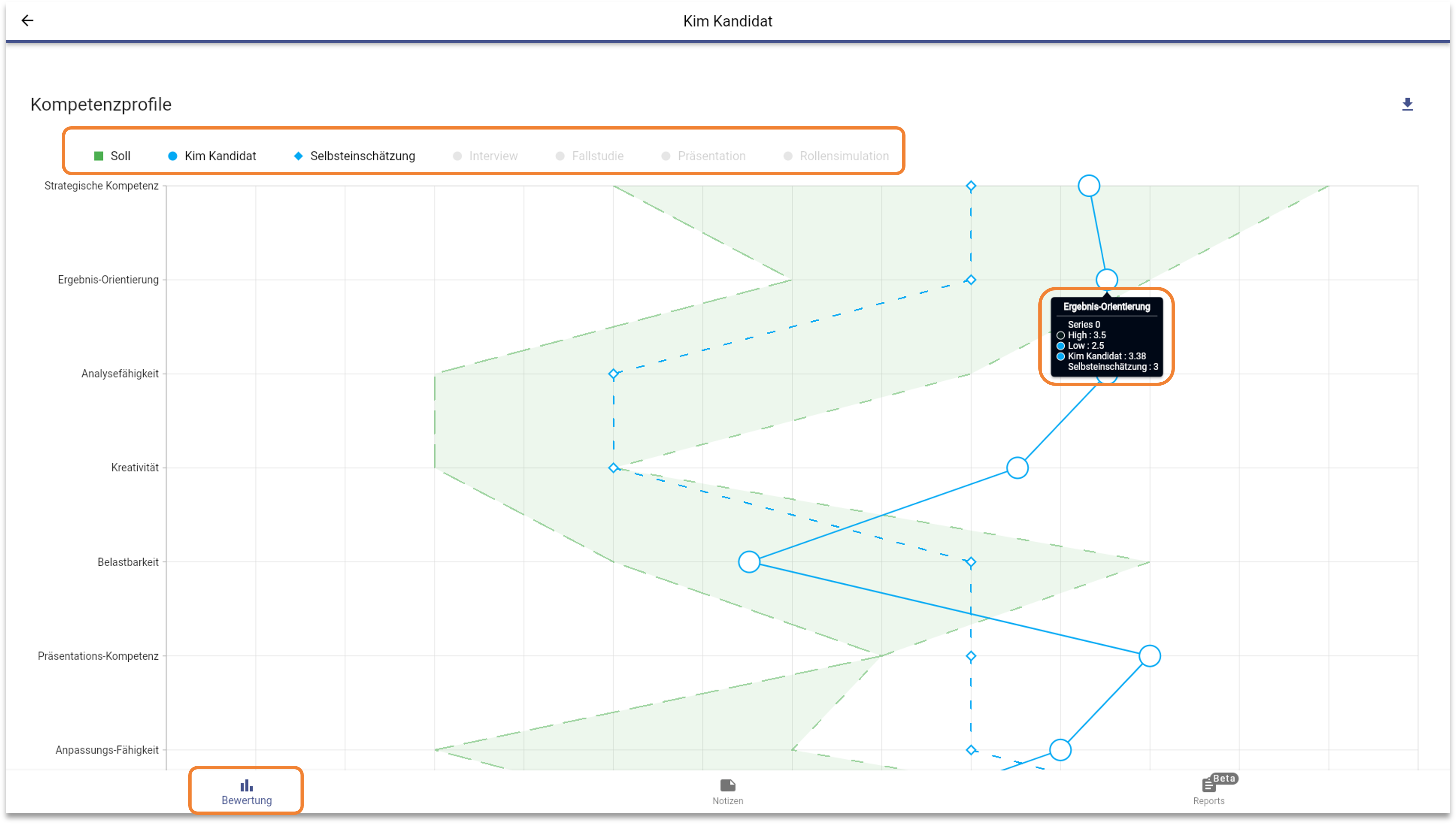
Task: Click the Kim Kandidat page title
Action: coord(727,21)
